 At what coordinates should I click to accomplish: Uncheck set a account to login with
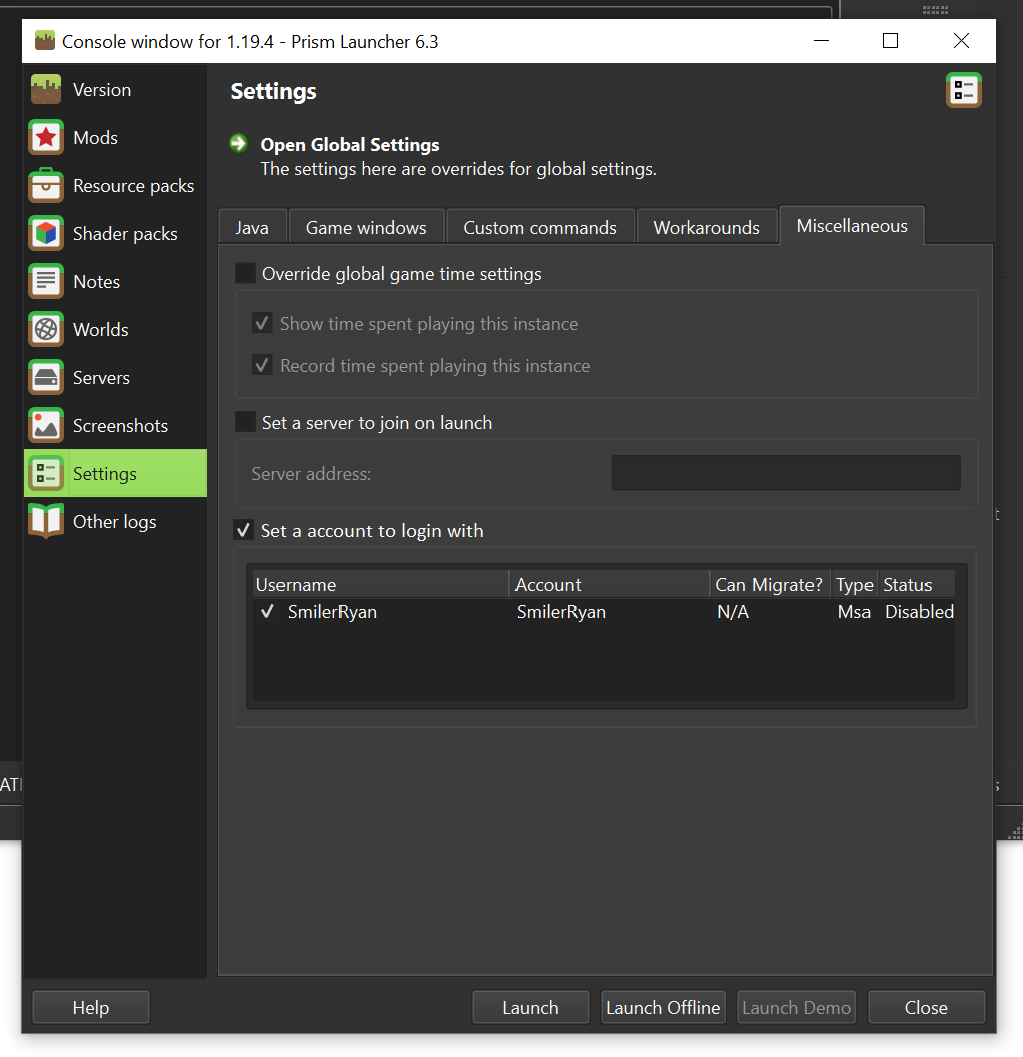[241, 530]
